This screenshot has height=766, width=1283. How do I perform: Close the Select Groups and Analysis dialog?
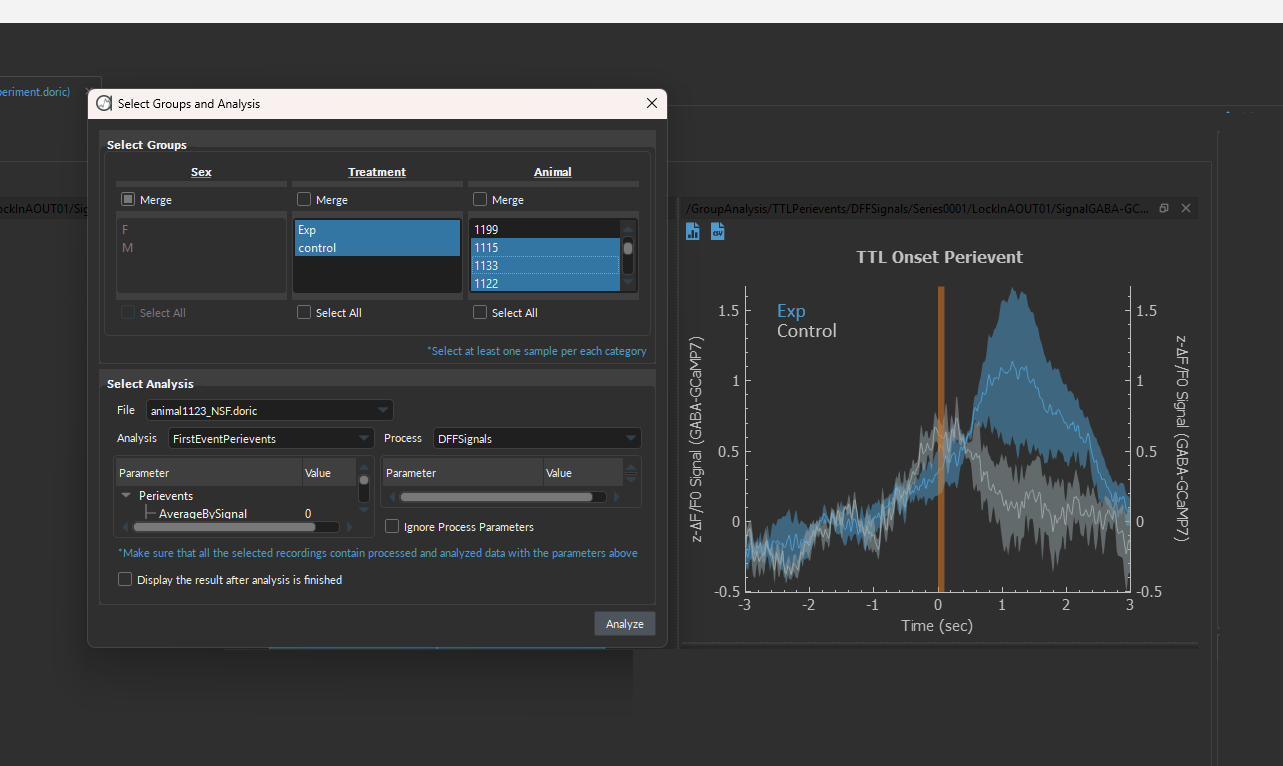[652, 103]
